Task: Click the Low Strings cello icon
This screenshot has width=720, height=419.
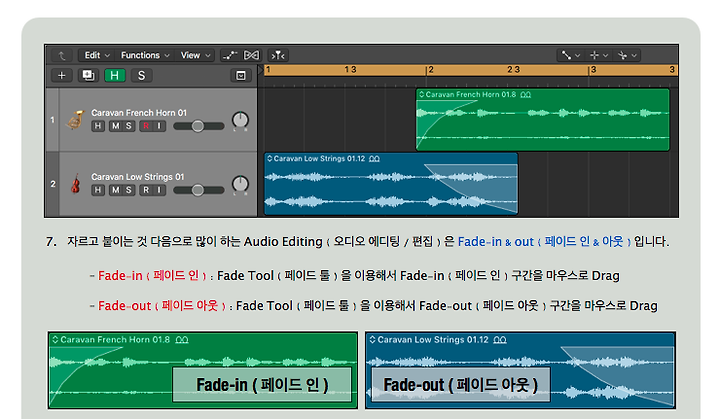Action: (76, 184)
